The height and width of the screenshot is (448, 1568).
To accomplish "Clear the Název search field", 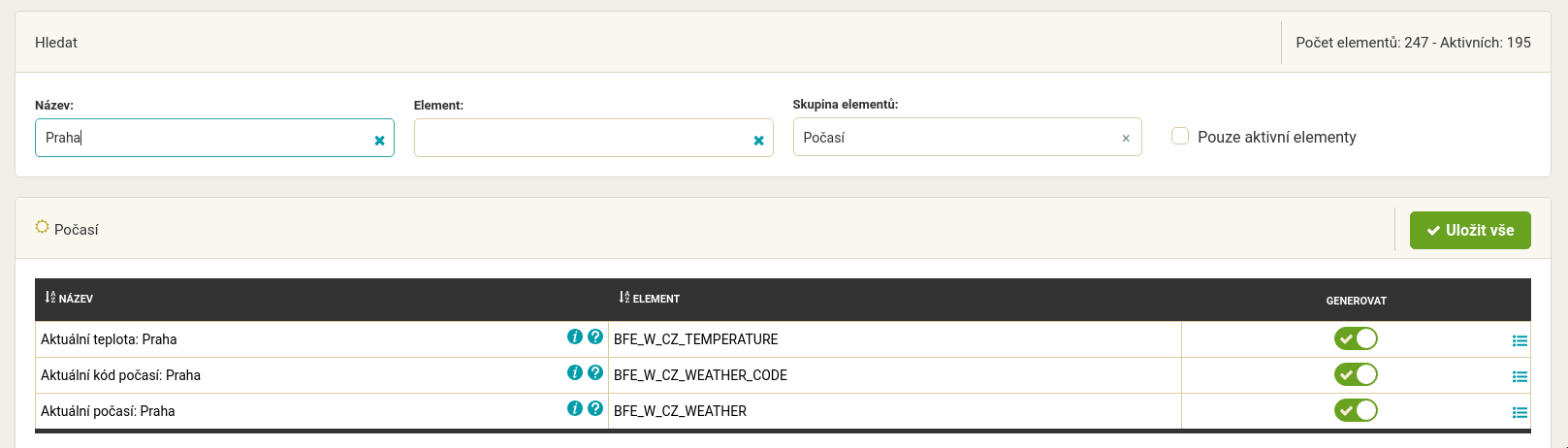I will point(379,141).
